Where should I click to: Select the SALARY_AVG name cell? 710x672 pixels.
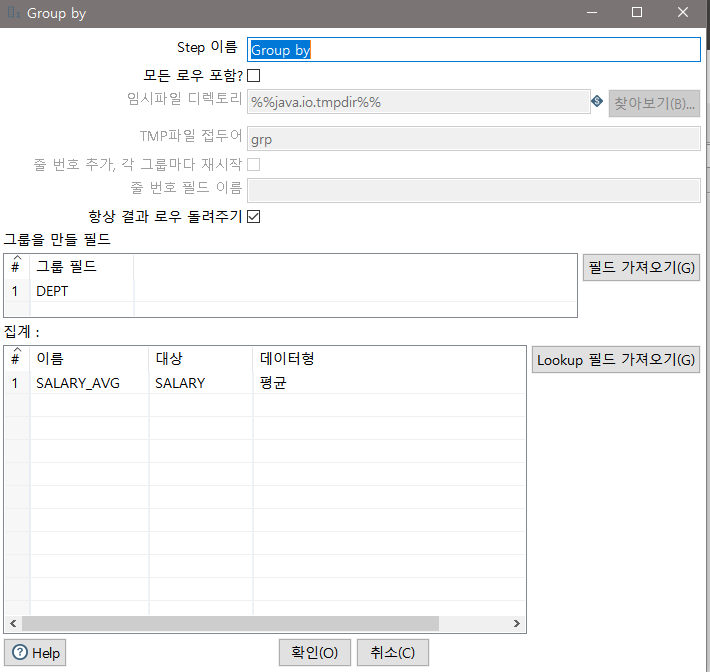89,383
